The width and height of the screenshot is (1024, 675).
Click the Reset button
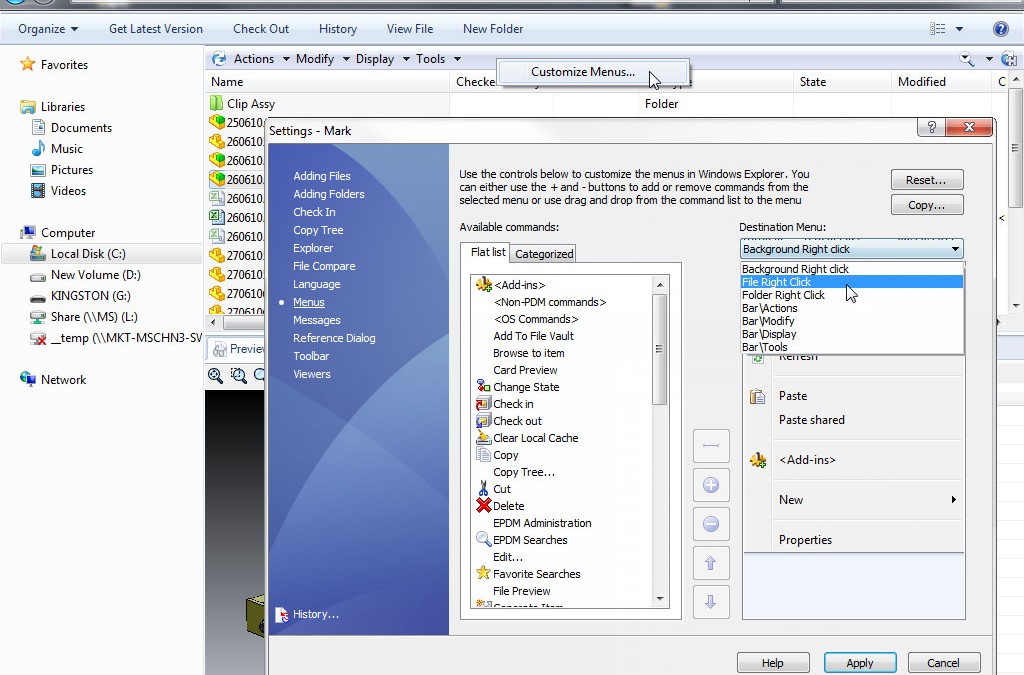(x=926, y=180)
